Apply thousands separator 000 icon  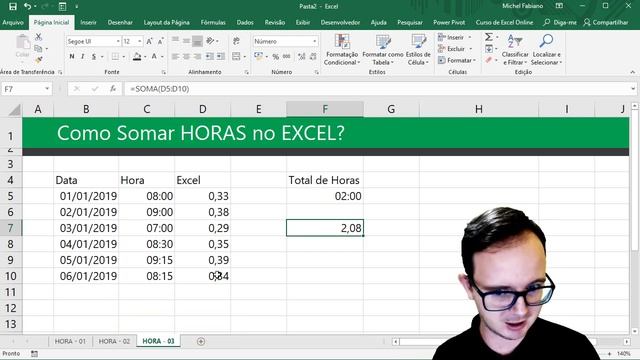pyautogui.click(x=287, y=56)
